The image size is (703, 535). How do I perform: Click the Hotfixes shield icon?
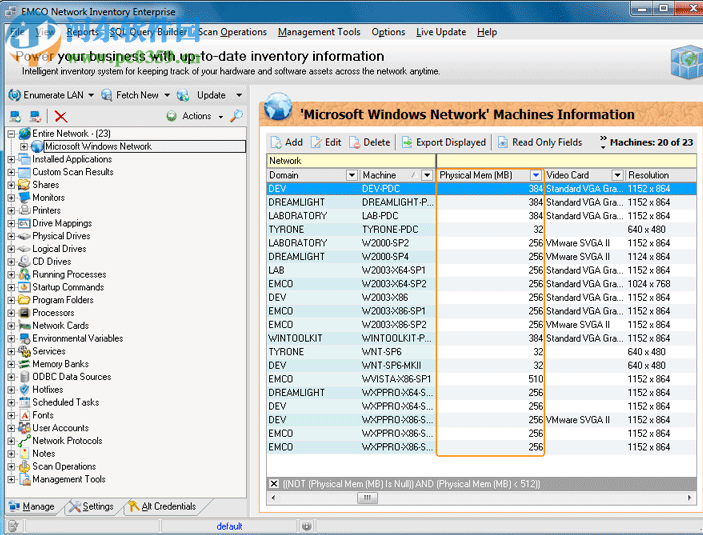[x=24, y=390]
